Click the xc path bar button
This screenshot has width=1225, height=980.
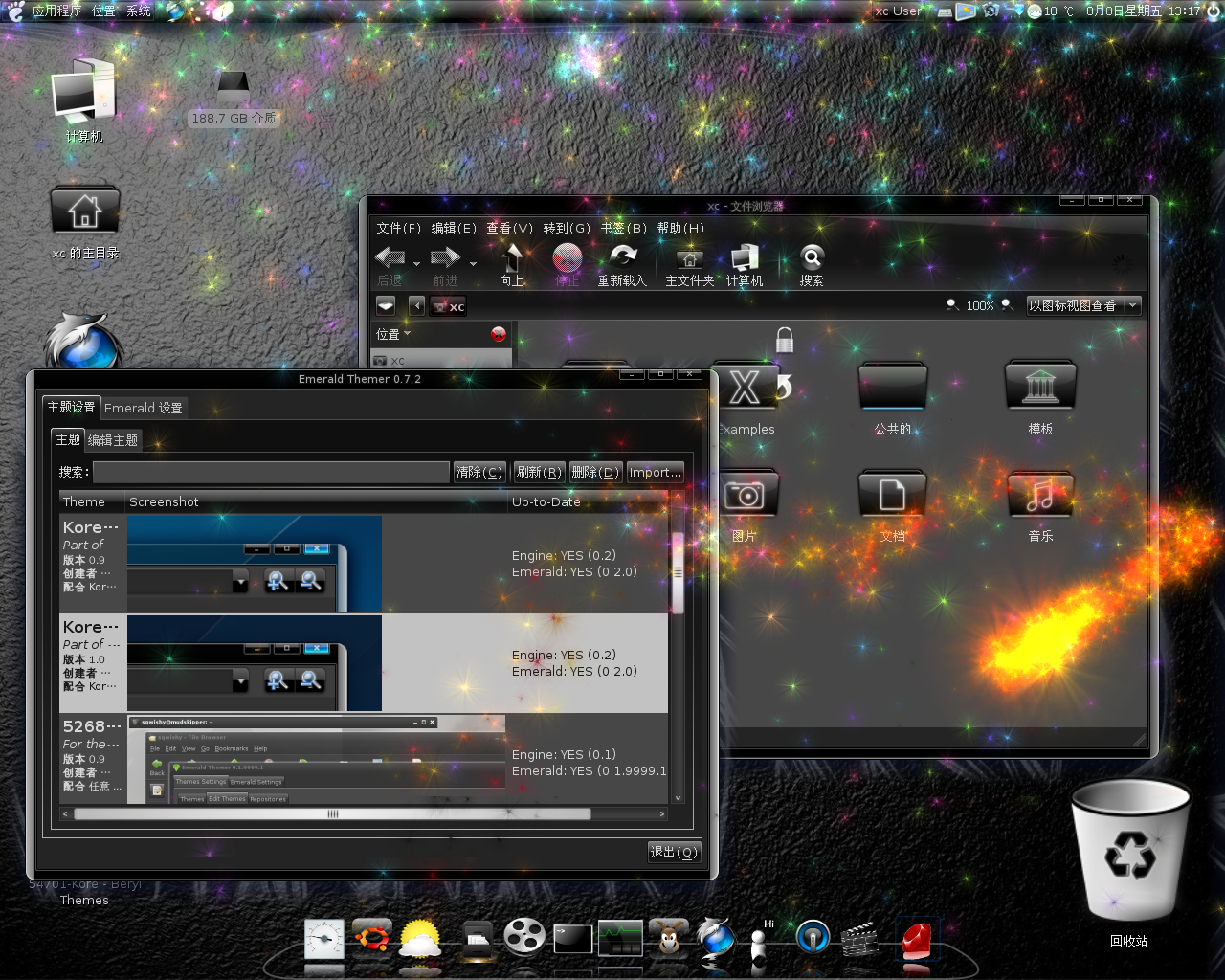click(448, 306)
